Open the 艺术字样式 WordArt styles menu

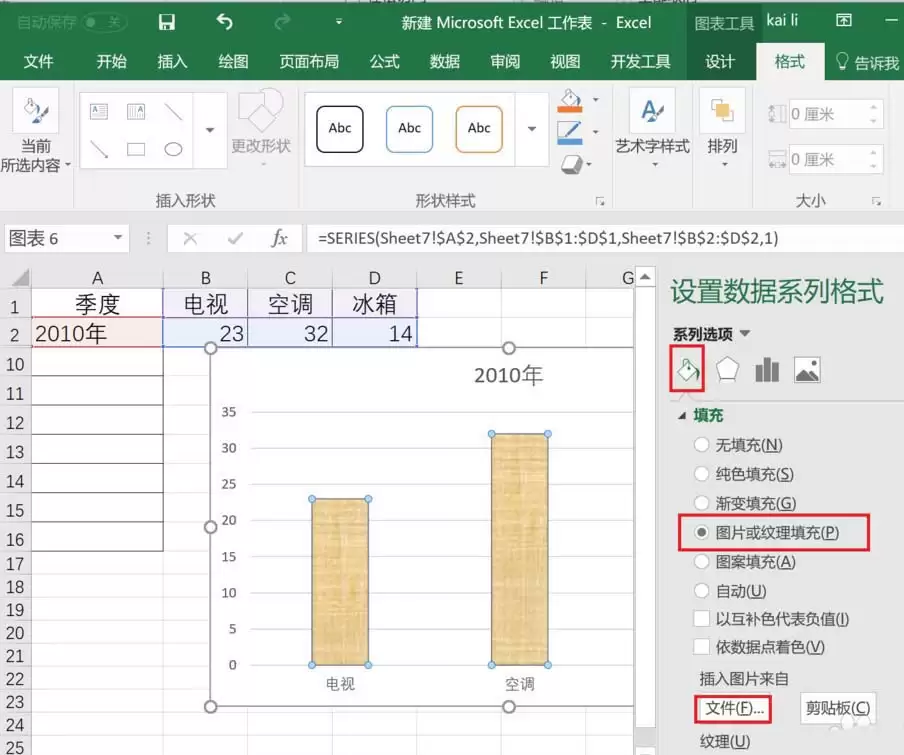pyautogui.click(x=652, y=130)
